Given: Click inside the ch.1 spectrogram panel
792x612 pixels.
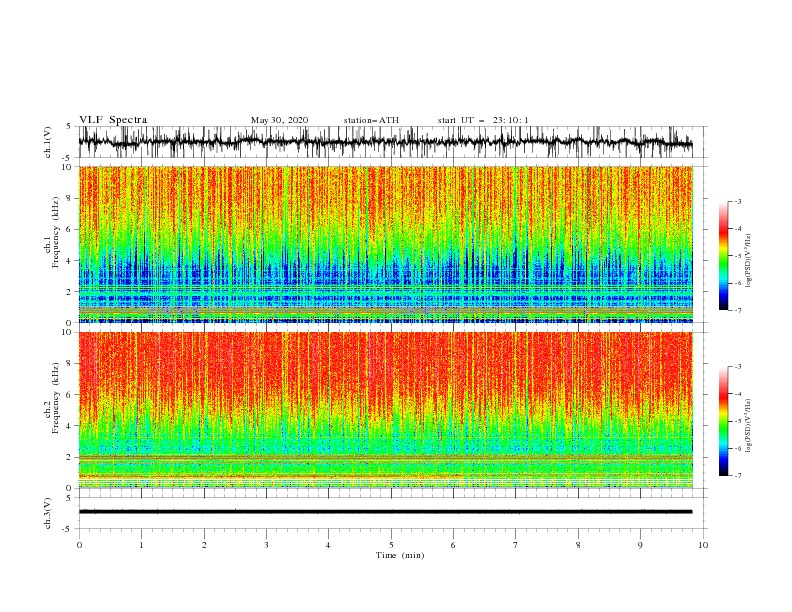Looking at the screenshot, I should pos(385,244).
